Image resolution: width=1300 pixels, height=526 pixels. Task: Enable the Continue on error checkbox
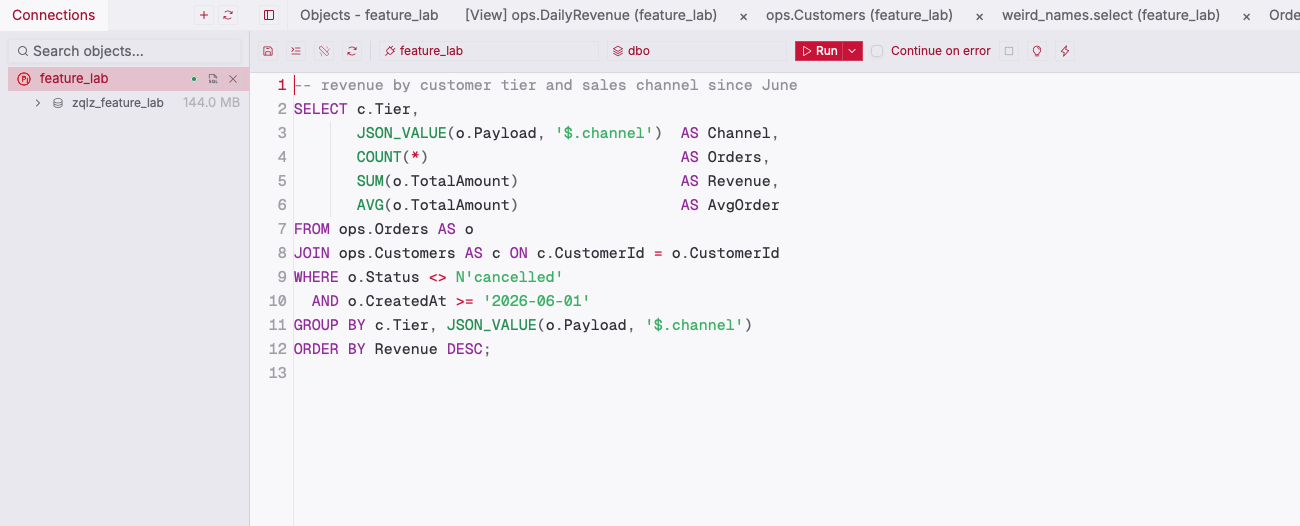click(x=877, y=51)
